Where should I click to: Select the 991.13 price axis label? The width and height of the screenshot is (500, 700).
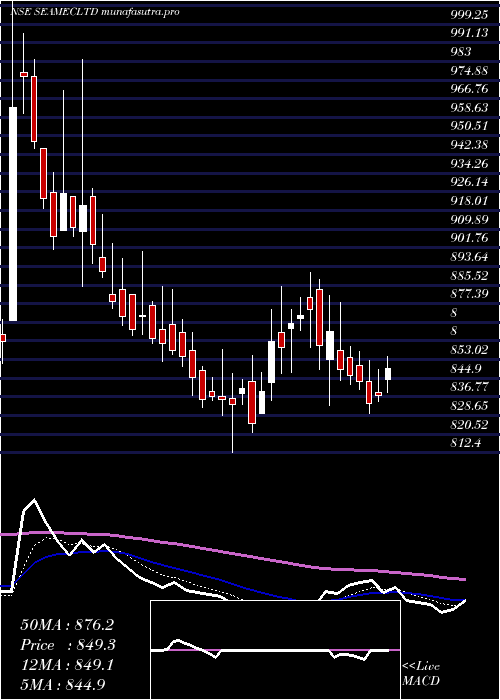click(x=469, y=33)
